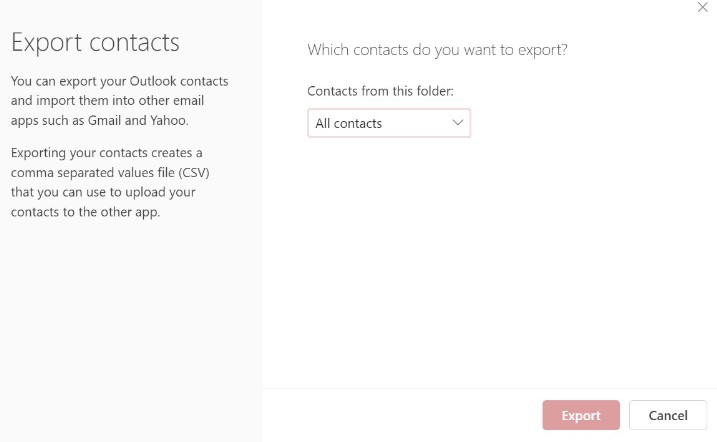Image resolution: width=717 pixels, height=442 pixels.
Task: Click the 'comma separated values file (CSV)' line
Action: (x=110, y=172)
